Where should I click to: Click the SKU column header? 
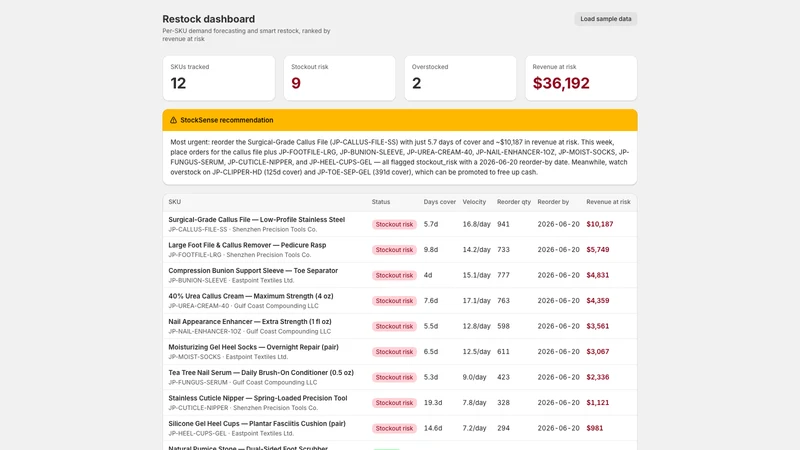[x=174, y=202]
